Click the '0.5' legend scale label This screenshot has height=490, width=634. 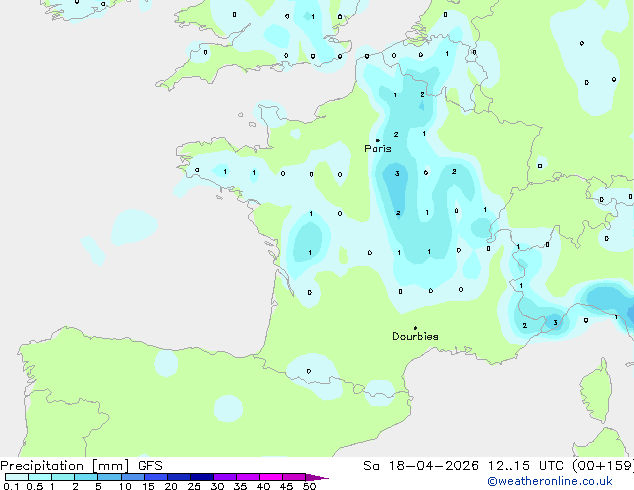pos(34,486)
